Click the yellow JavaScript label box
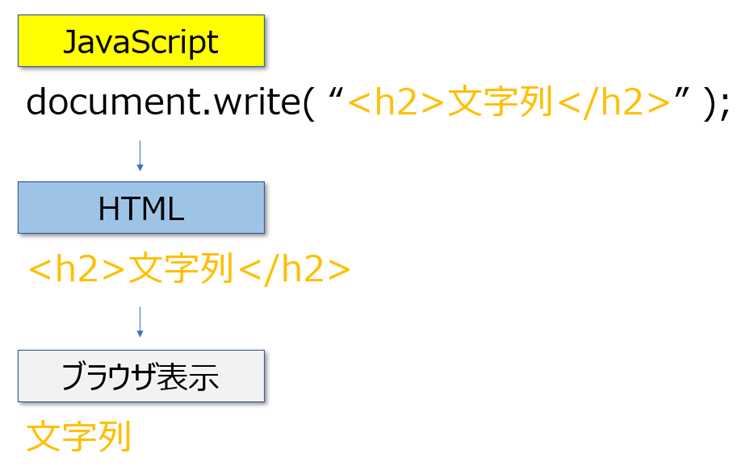Image resolution: width=750 pixels, height=474 pixels. [141, 41]
